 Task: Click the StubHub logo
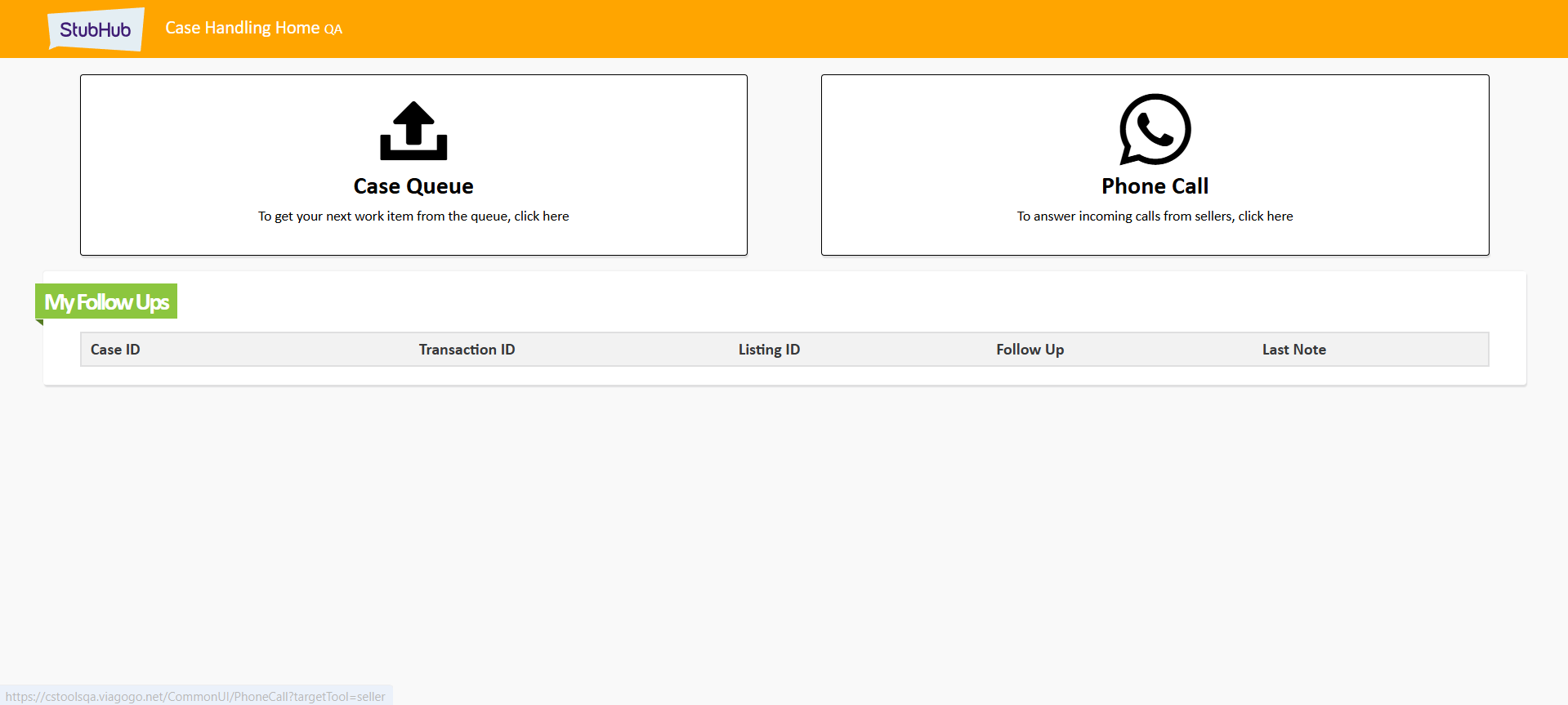coord(96,29)
